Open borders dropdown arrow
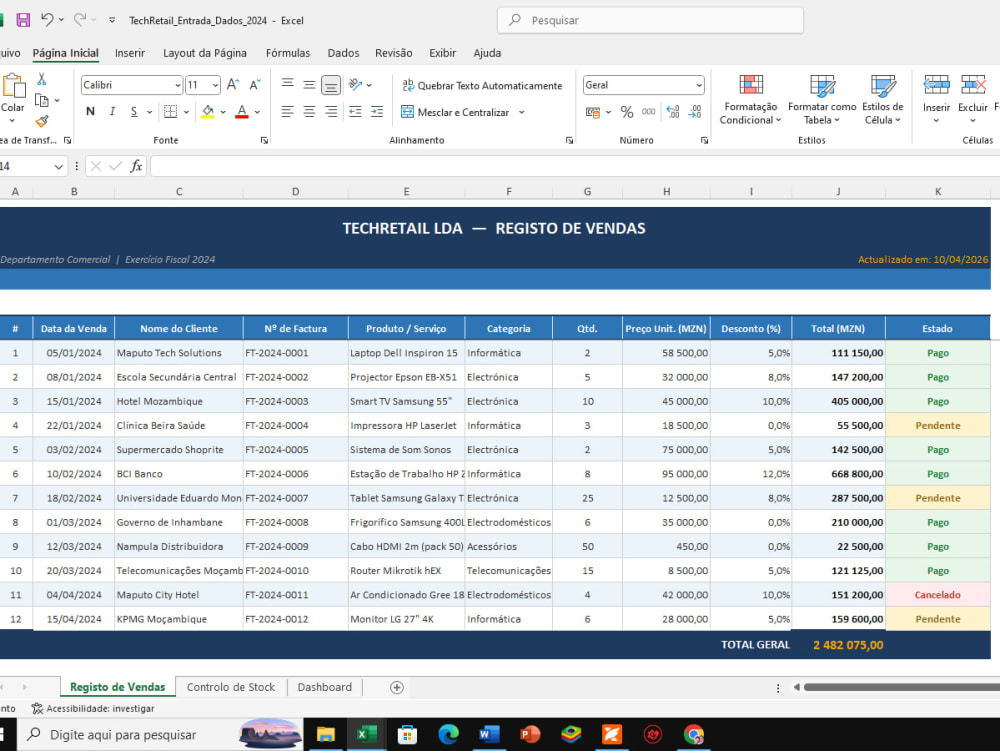This screenshot has height=751, width=1000. coord(186,112)
